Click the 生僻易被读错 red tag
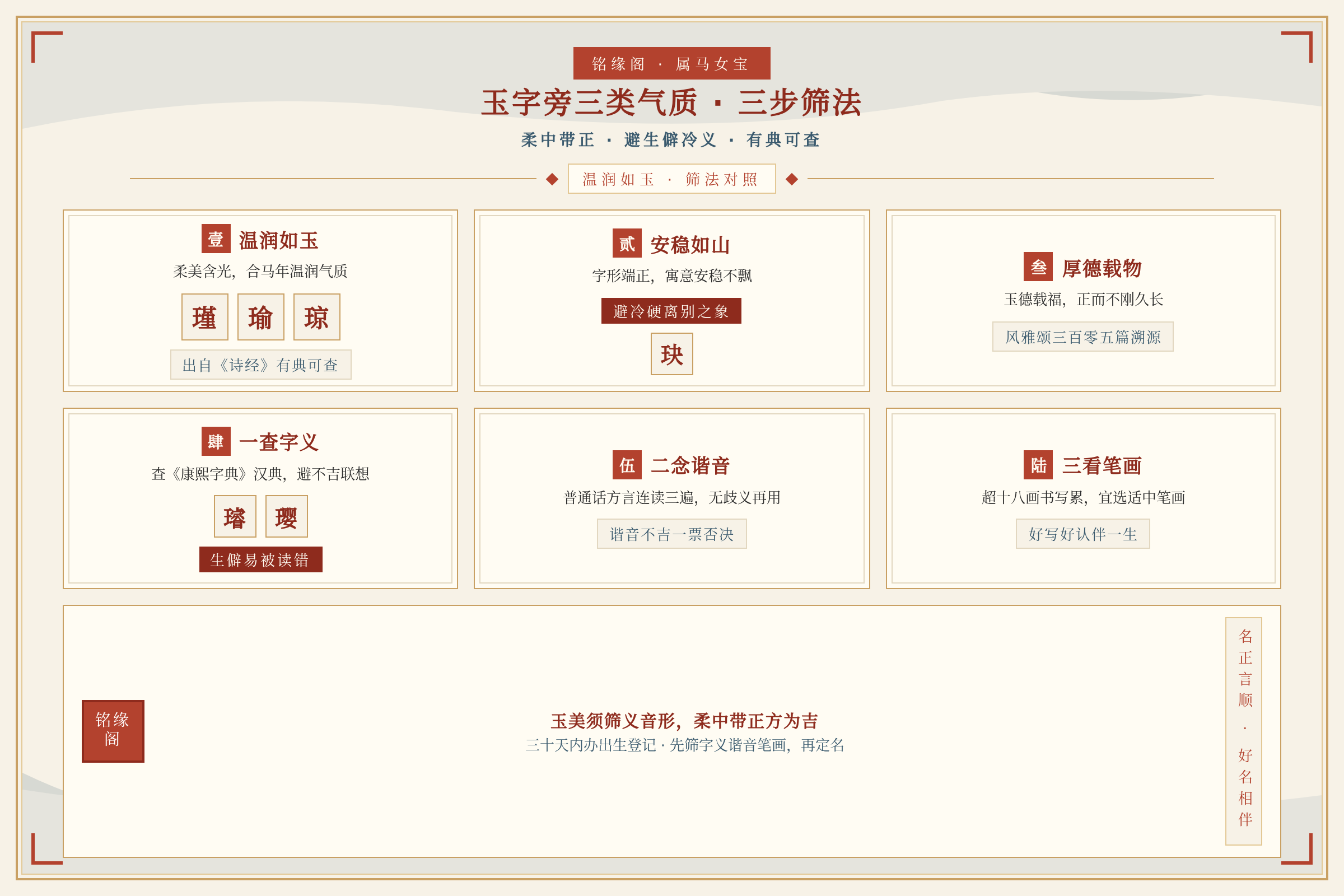This screenshot has width=1344, height=896. [x=260, y=559]
